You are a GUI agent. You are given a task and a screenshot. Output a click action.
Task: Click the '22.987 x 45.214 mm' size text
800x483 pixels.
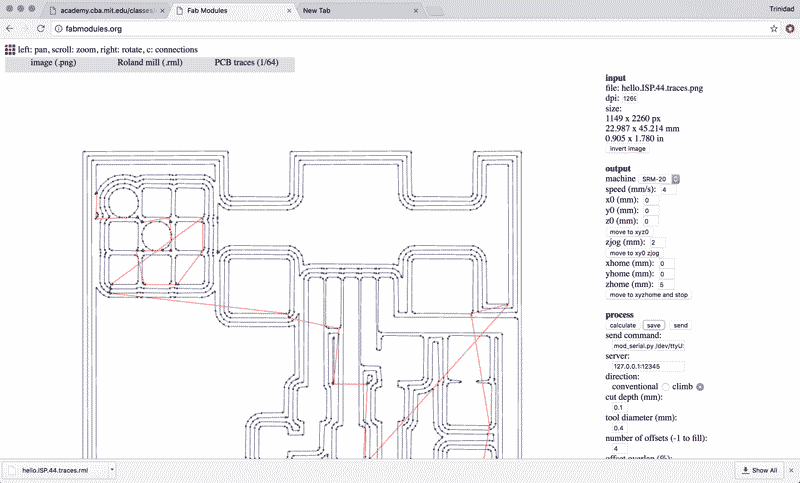[642, 129]
